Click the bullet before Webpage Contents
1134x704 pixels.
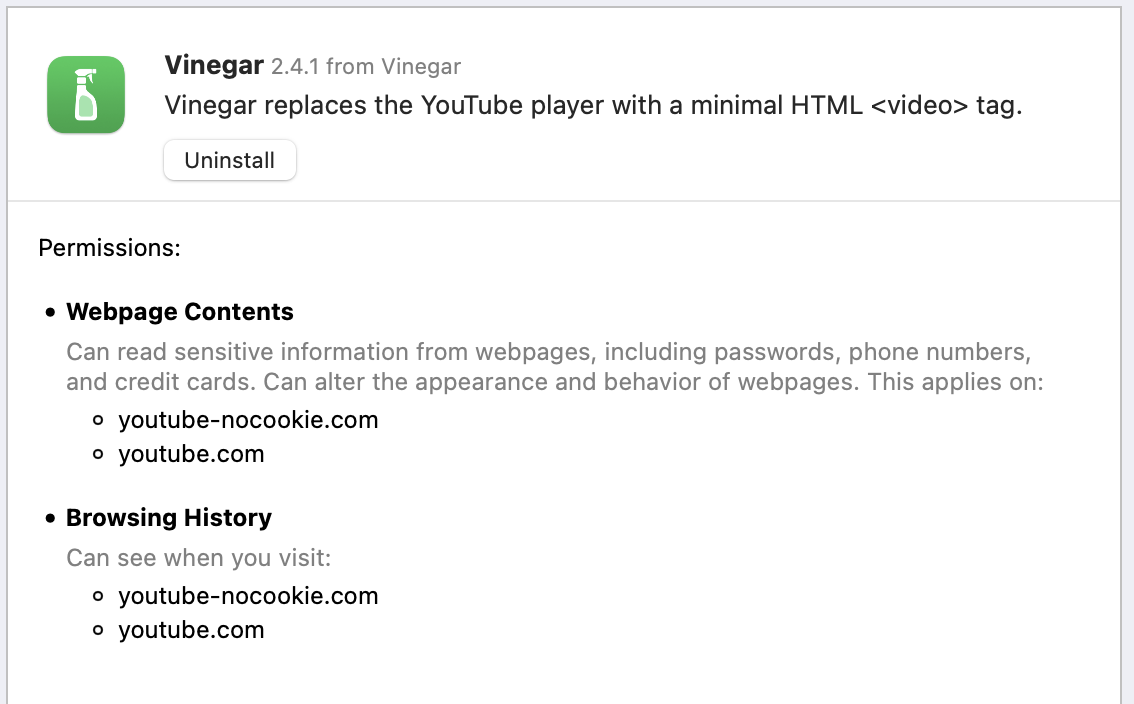[51, 313]
